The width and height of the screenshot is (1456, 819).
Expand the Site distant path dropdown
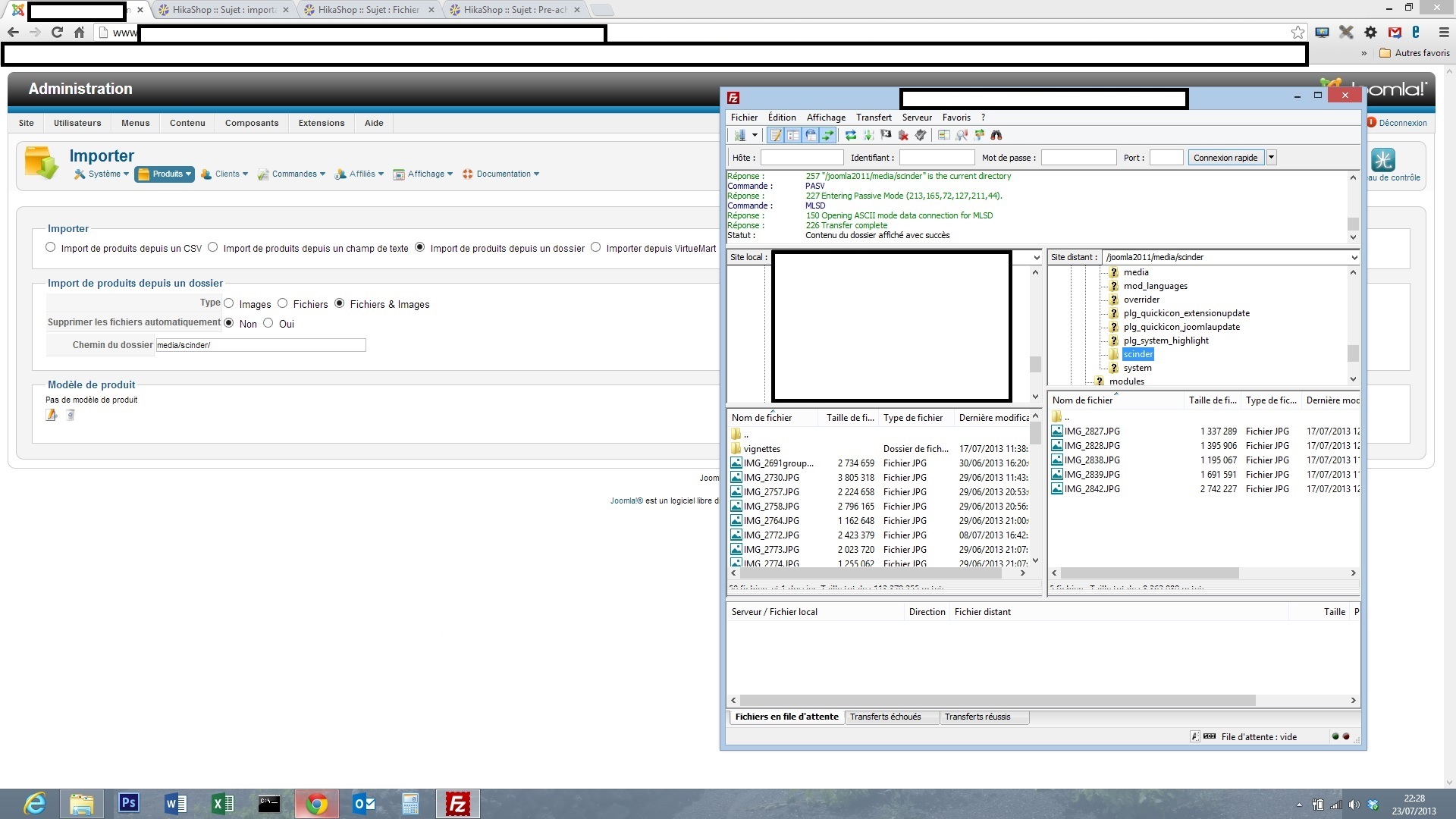pos(1354,257)
